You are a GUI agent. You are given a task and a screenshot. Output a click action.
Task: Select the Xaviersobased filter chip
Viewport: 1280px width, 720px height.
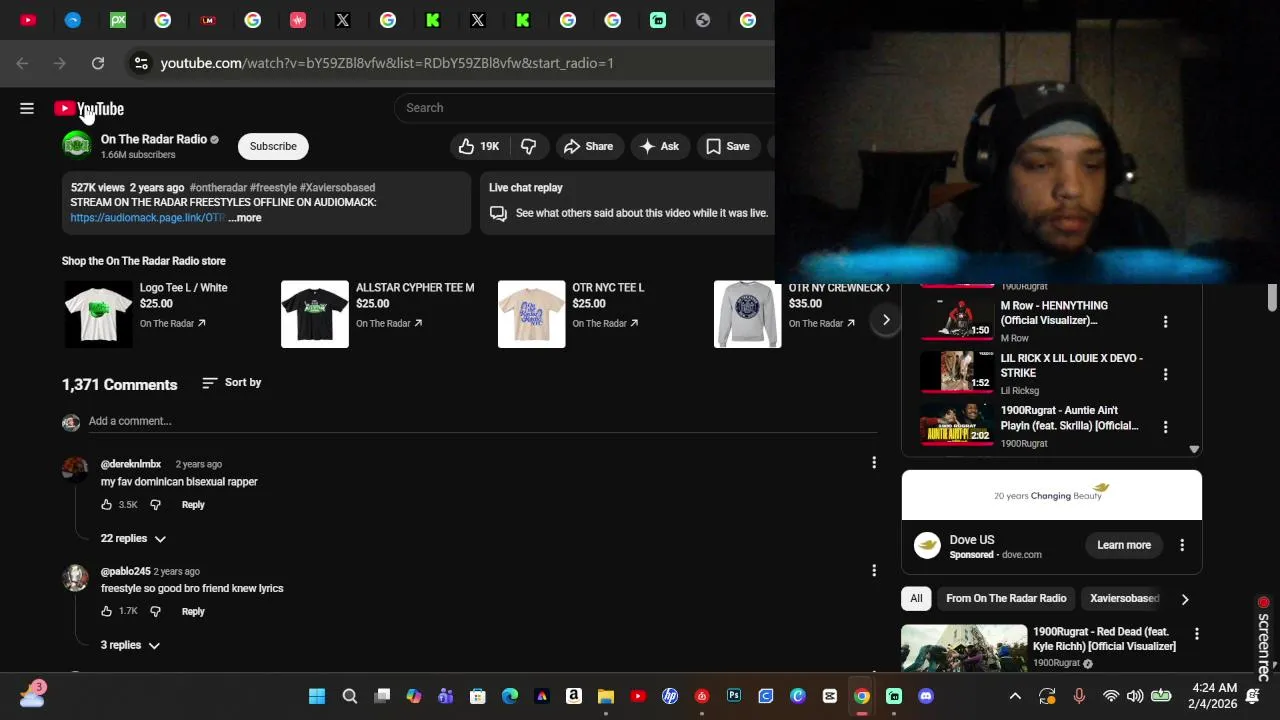tap(1124, 598)
